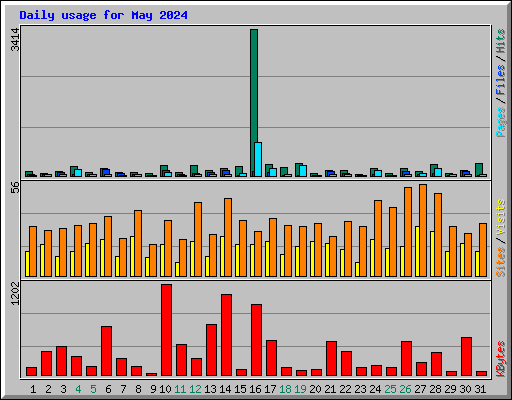Click the green Hits bar for day 4
This screenshot has height=400, width=512.
tap(73, 171)
